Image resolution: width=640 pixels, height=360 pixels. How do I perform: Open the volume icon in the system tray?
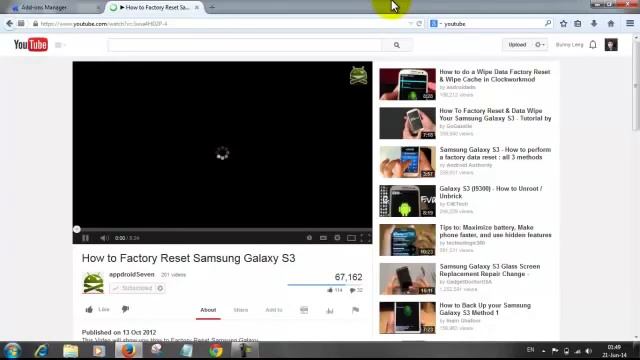coord(589,351)
